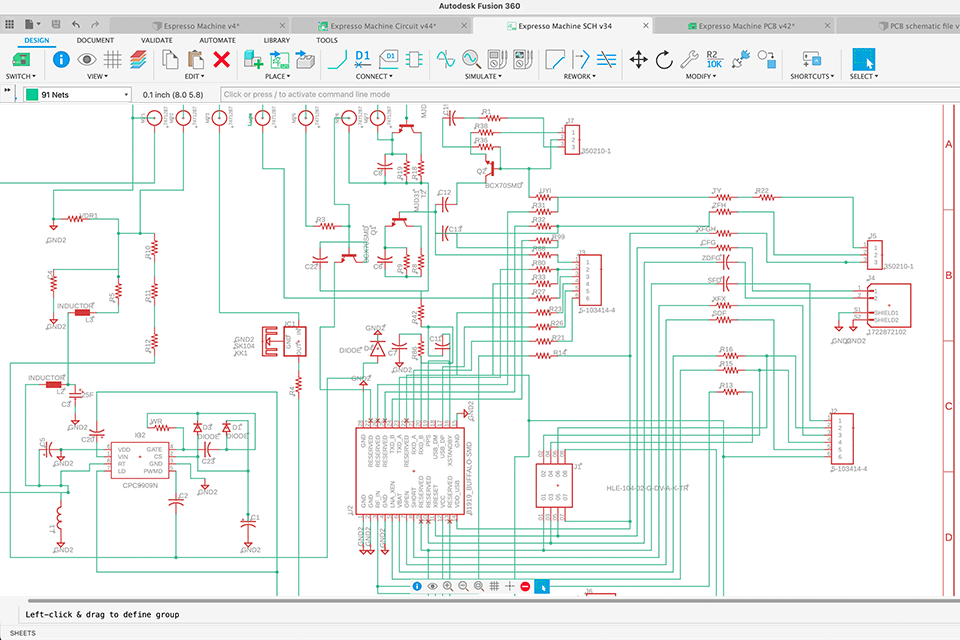The image size is (960, 640).
Task: Click the chip-shaped icon in Connect group
Action: pos(414,59)
